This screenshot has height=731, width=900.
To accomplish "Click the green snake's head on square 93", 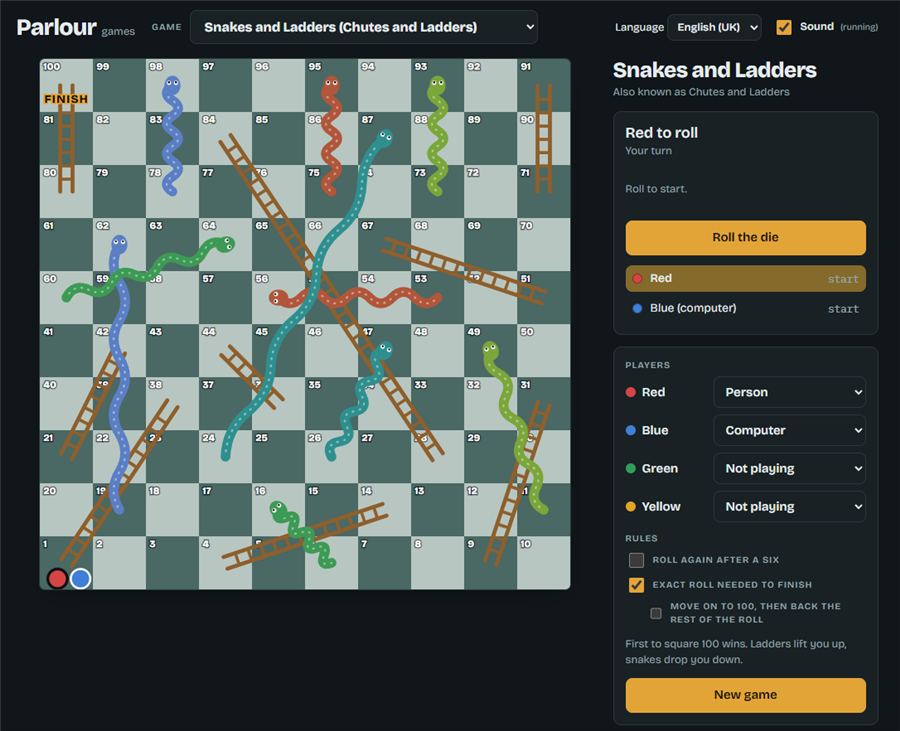I will (437, 85).
